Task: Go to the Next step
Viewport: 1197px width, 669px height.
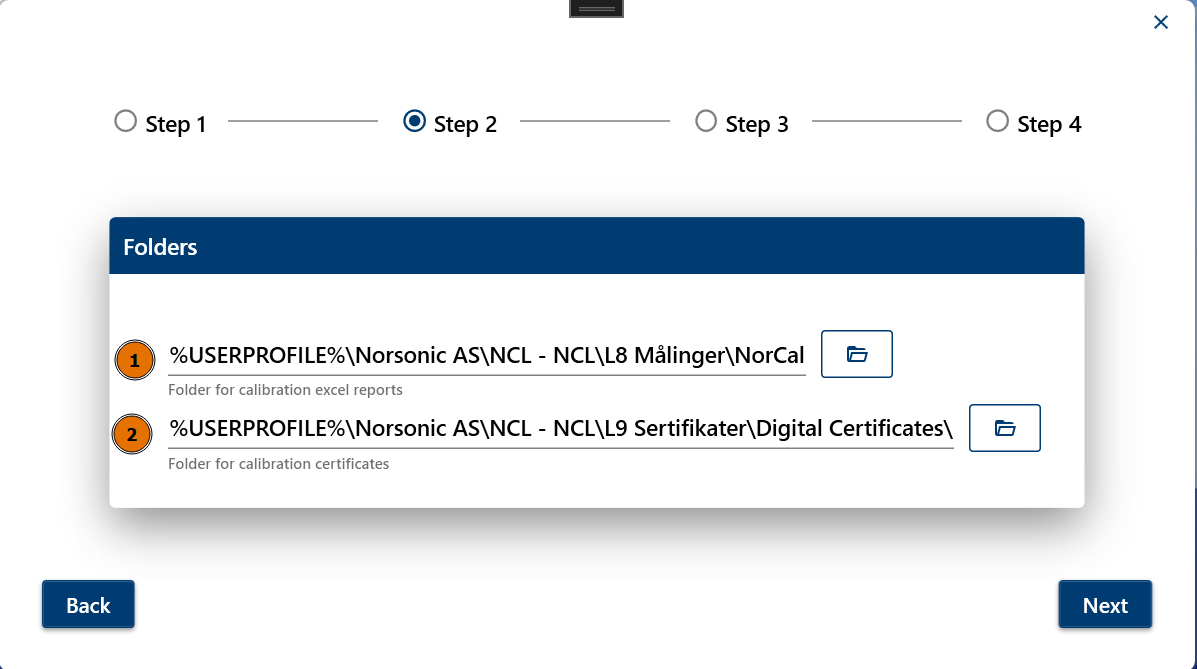Action: tap(1105, 604)
